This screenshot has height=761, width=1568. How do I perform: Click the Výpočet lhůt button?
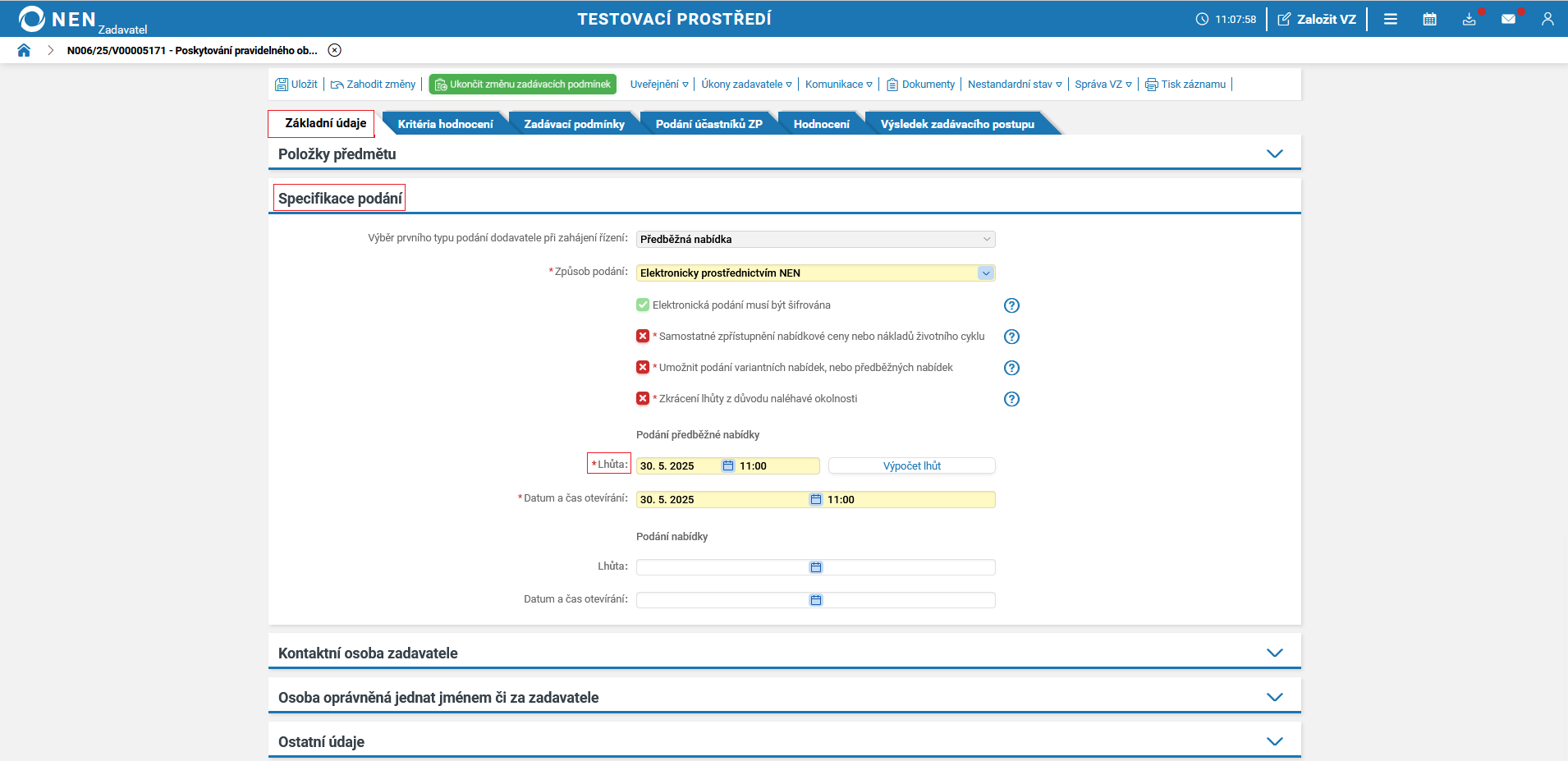pos(911,465)
